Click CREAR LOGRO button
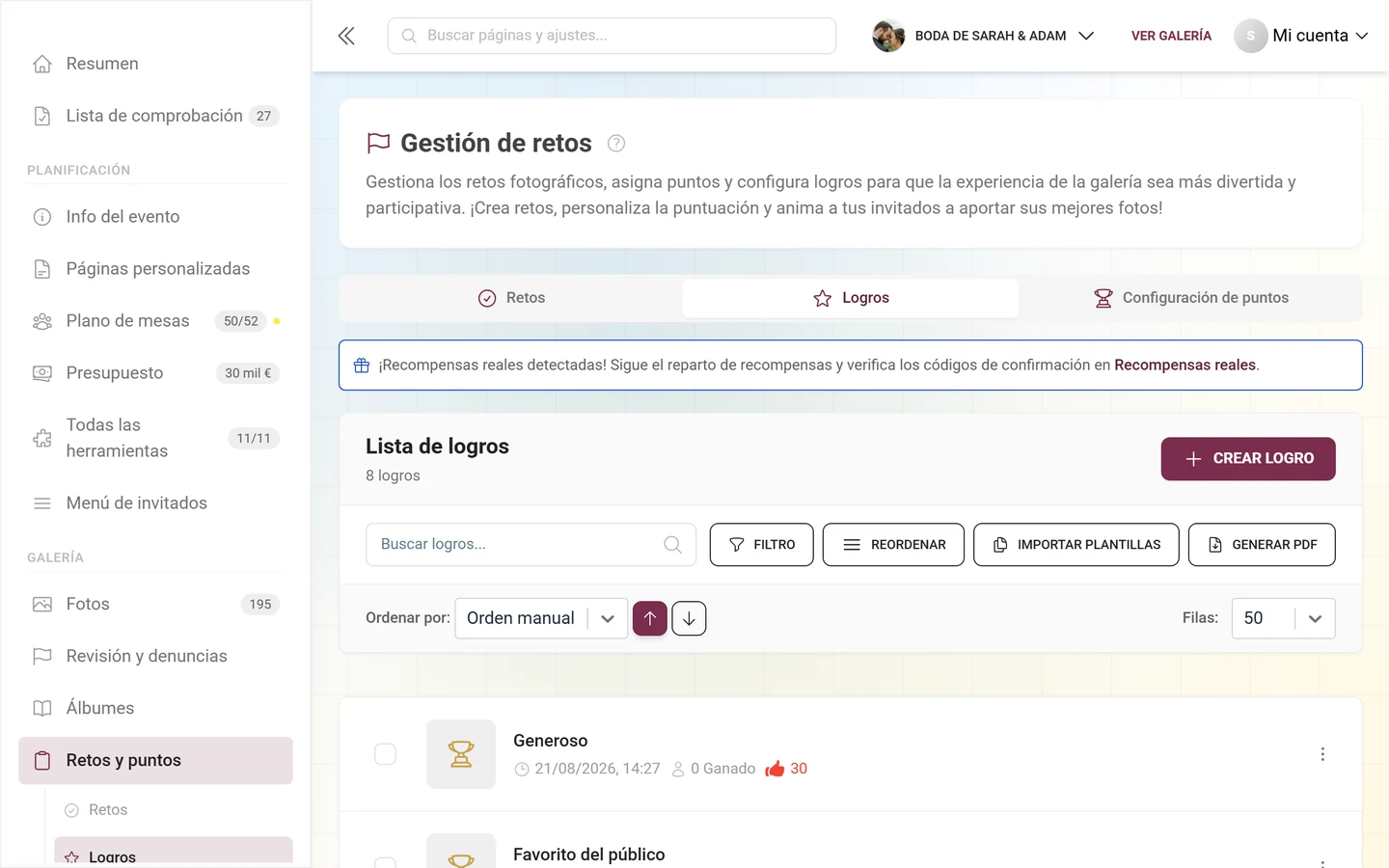 tap(1248, 459)
